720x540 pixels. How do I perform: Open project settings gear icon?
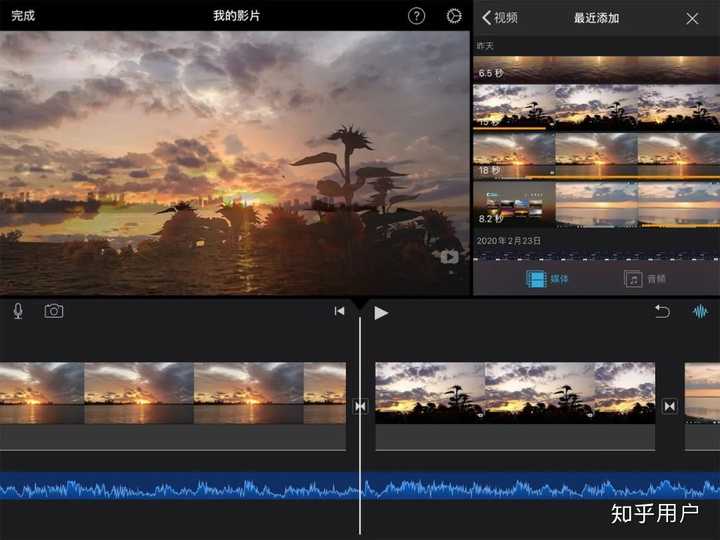tap(454, 16)
